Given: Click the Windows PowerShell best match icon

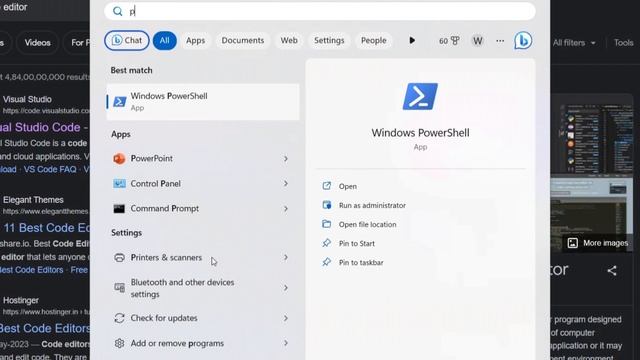Looking at the screenshot, I should [x=119, y=102].
